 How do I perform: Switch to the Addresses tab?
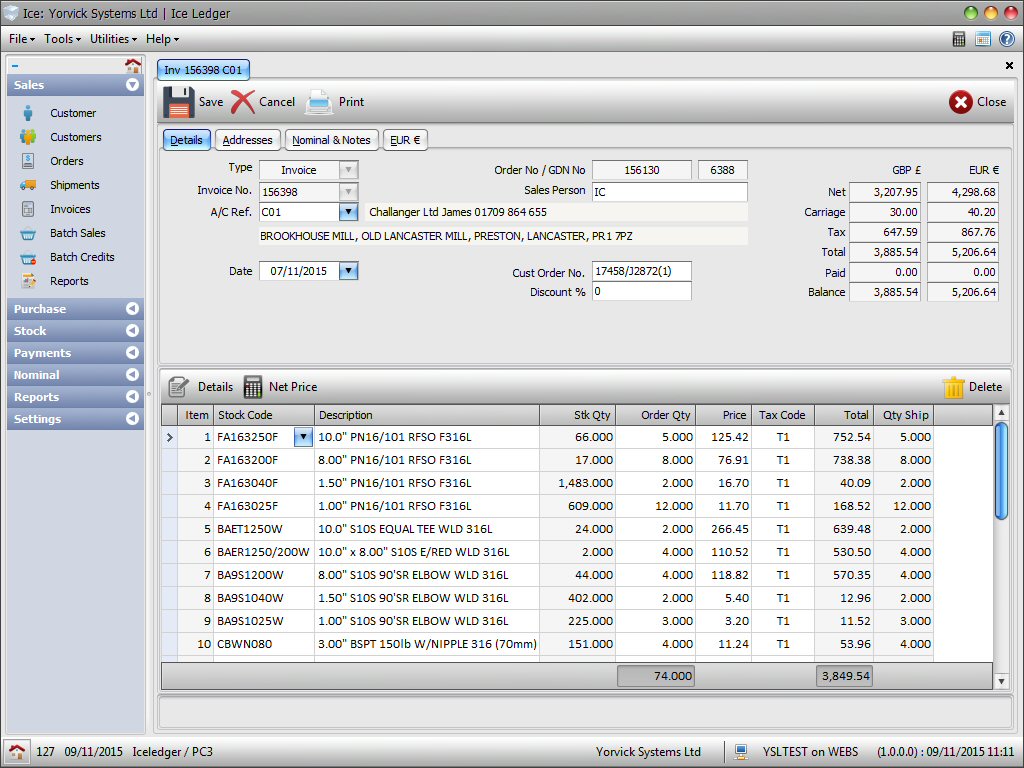pos(247,140)
